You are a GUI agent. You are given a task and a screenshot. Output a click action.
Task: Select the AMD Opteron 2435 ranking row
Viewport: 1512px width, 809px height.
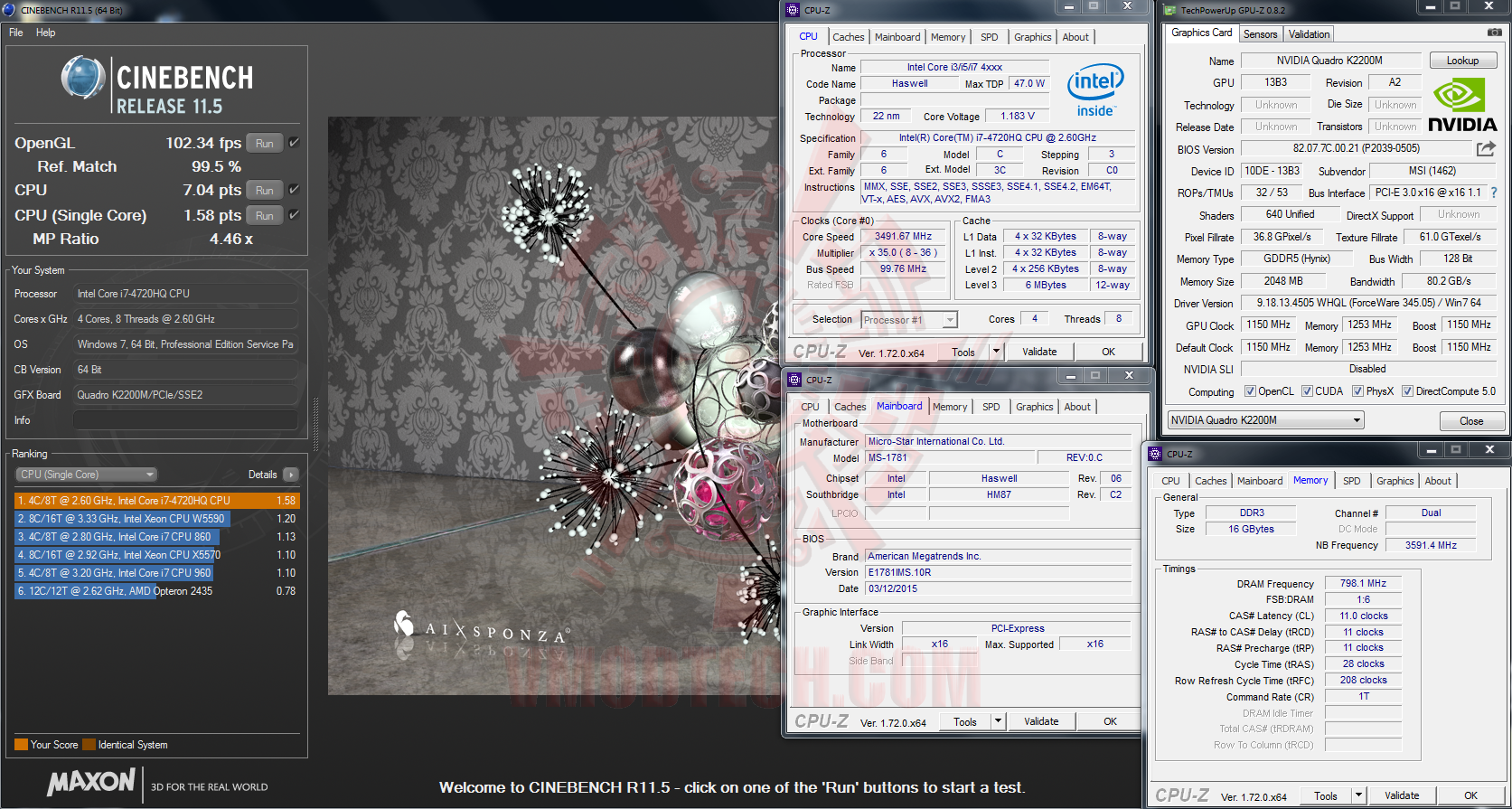click(x=155, y=591)
